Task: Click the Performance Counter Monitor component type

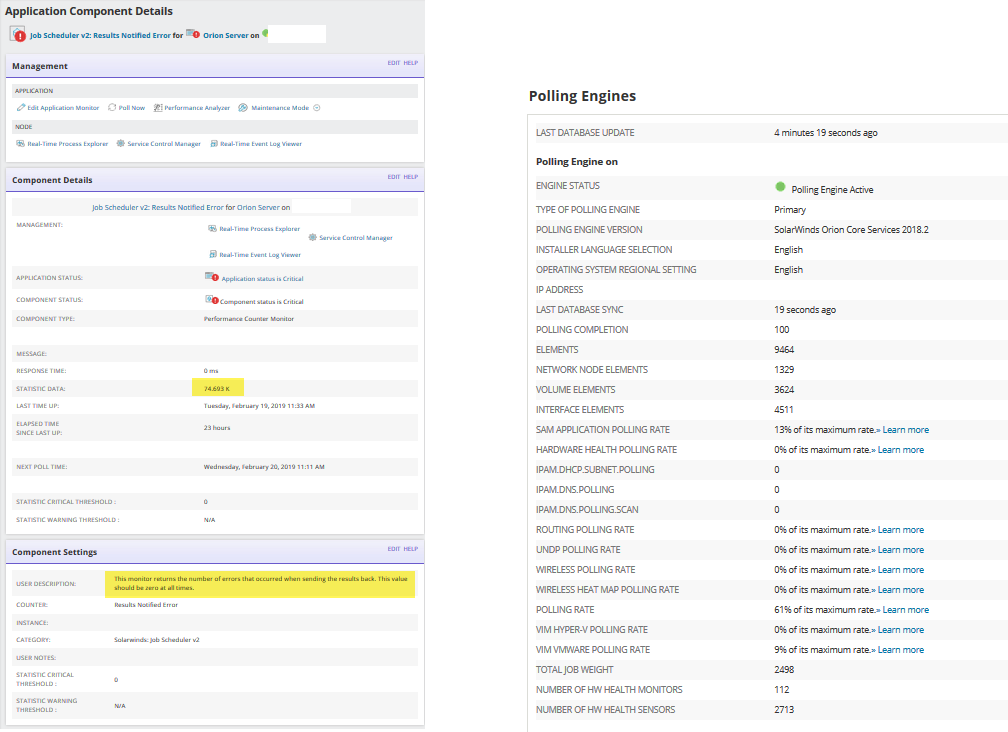Action: point(249,319)
